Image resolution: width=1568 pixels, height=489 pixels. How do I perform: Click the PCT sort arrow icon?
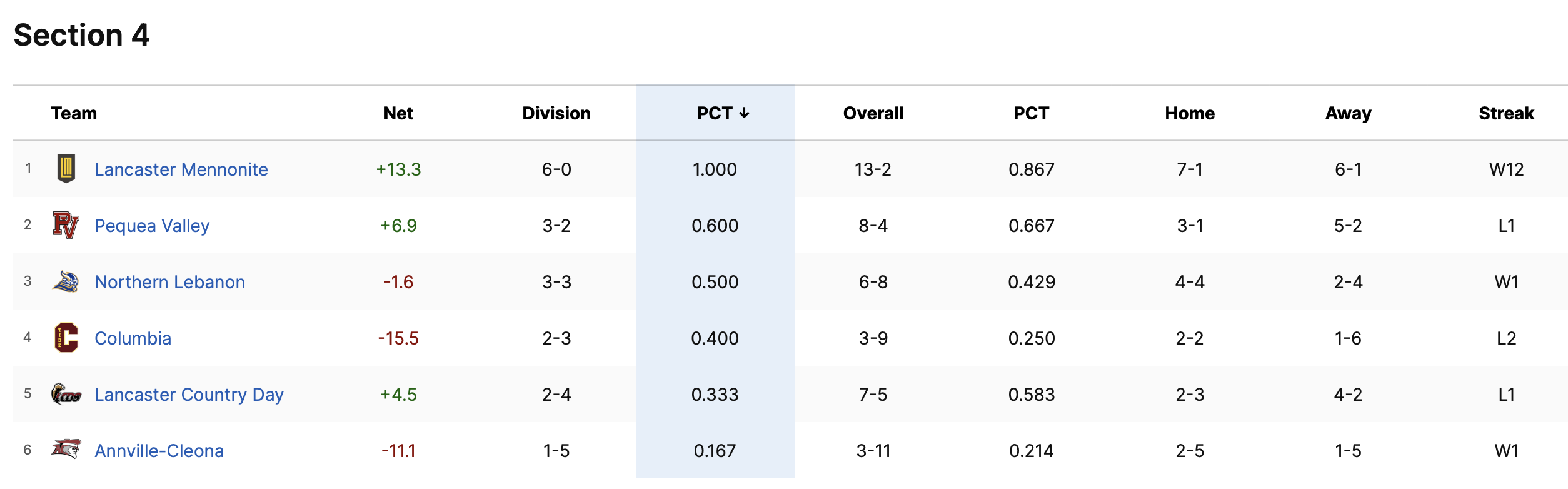click(744, 113)
